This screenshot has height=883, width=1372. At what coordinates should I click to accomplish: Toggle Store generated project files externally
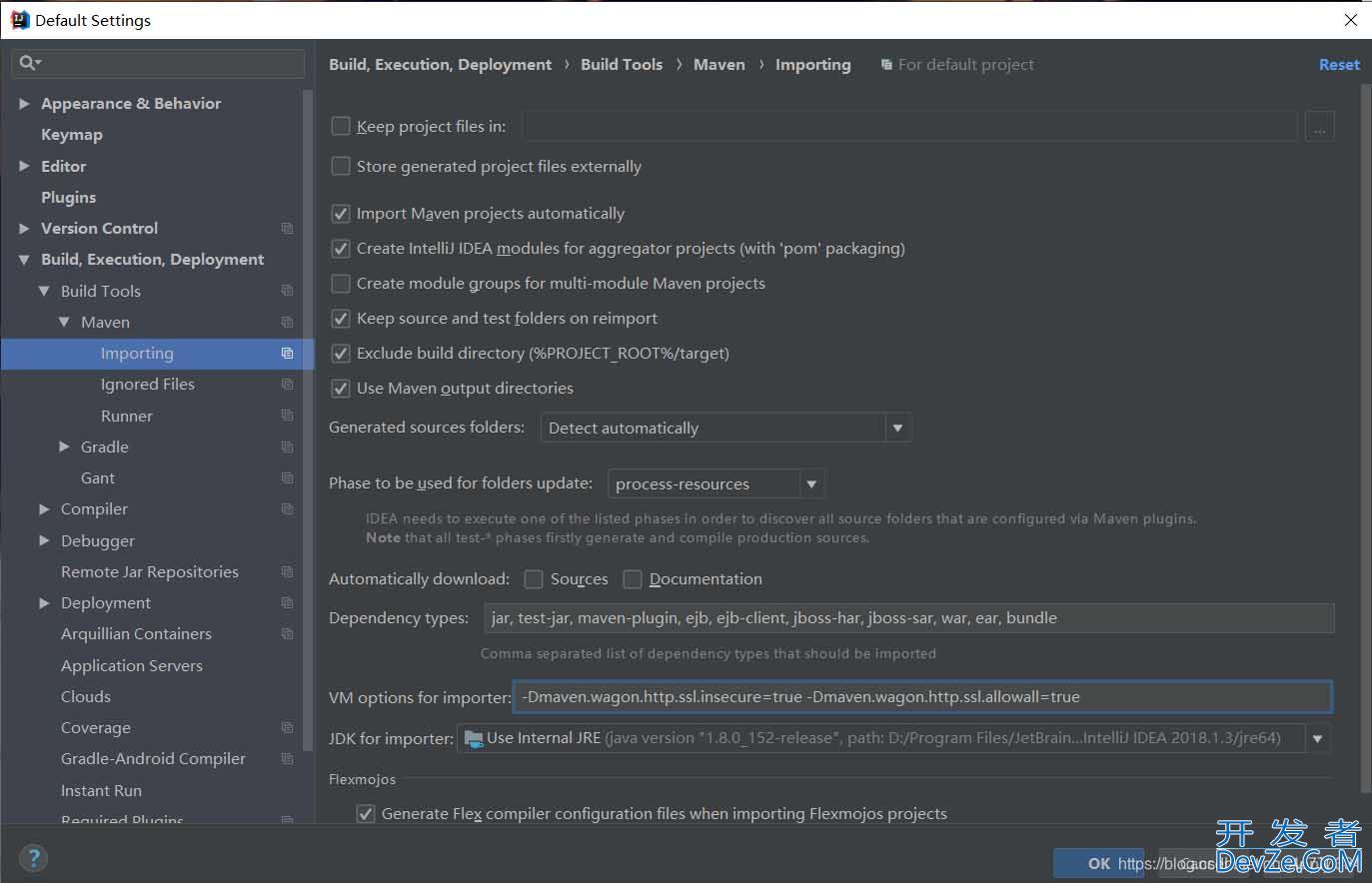(x=341, y=167)
